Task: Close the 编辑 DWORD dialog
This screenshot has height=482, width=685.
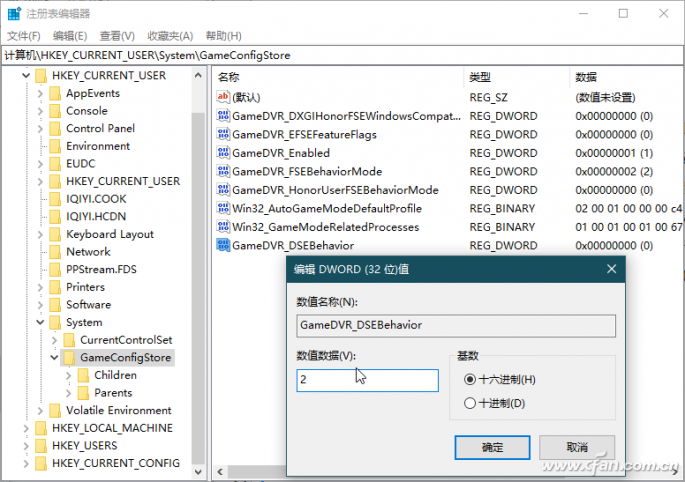Action: 612,269
